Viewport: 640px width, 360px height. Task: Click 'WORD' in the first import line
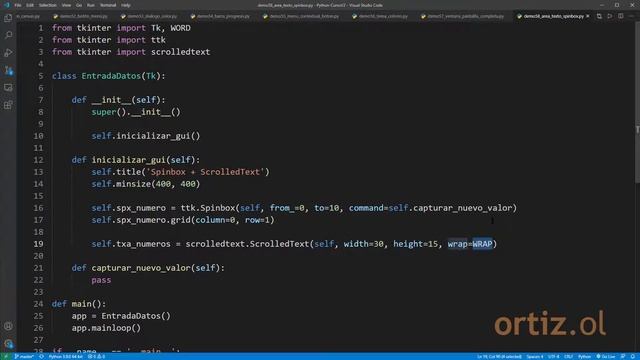(180, 28)
